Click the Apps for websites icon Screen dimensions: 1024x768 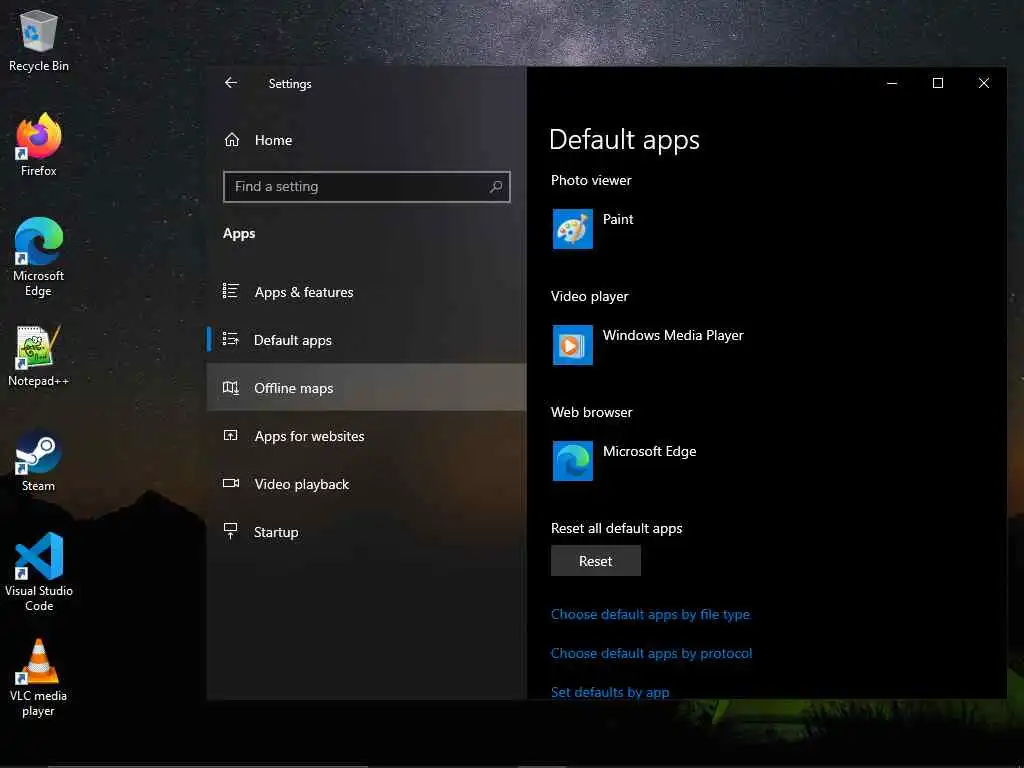231,435
